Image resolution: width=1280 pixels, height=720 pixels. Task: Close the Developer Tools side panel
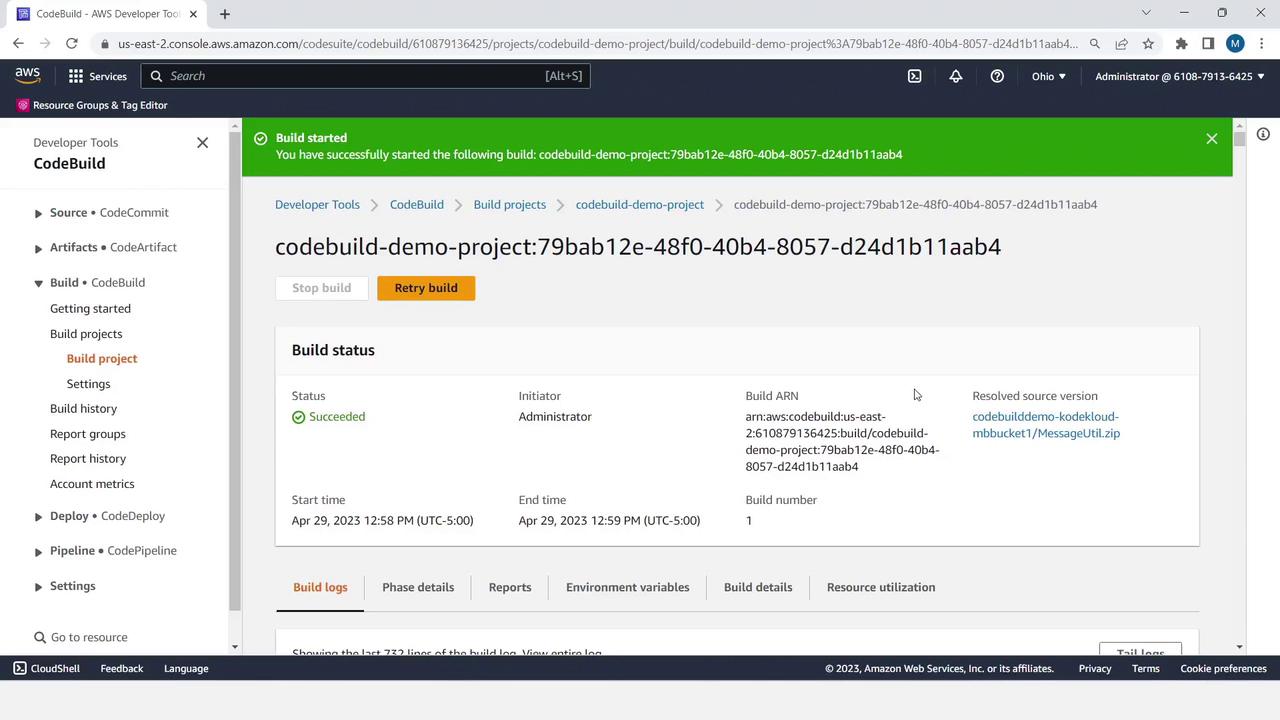coord(202,143)
